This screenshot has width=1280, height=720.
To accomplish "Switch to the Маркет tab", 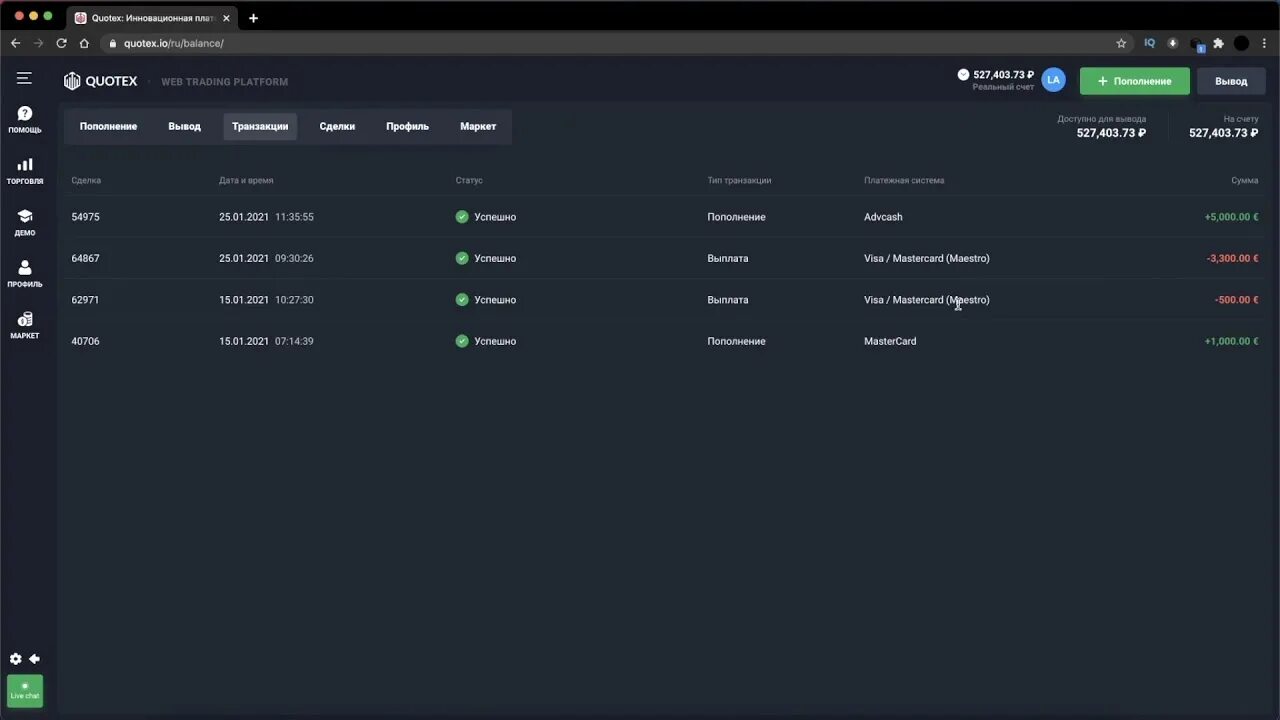I will (478, 126).
